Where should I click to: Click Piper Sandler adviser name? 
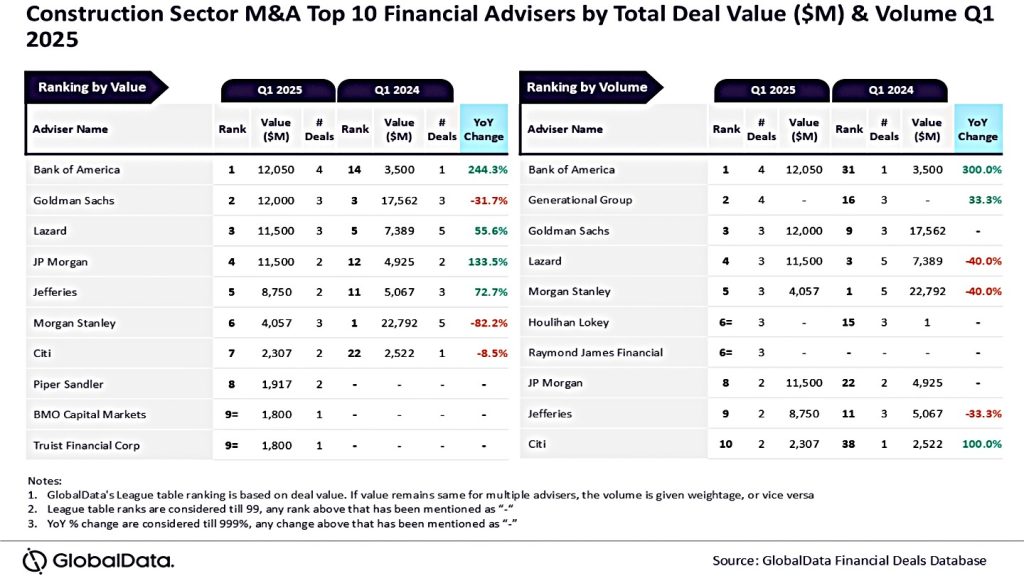coord(69,384)
